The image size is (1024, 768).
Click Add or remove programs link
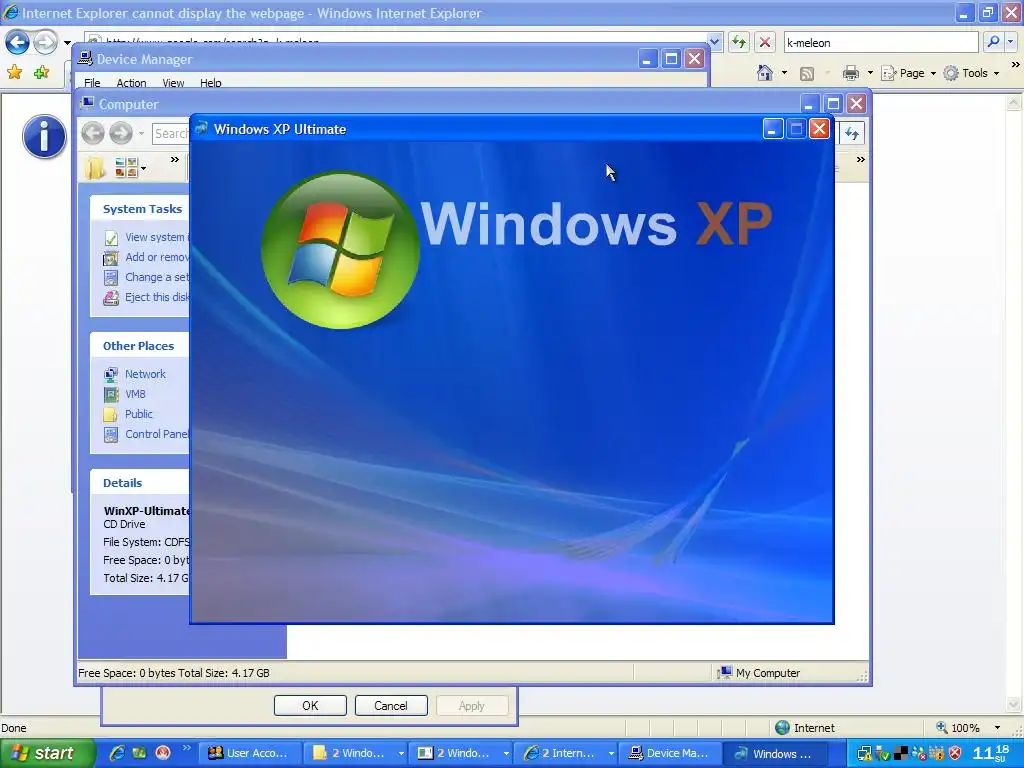tap(156, 257)
